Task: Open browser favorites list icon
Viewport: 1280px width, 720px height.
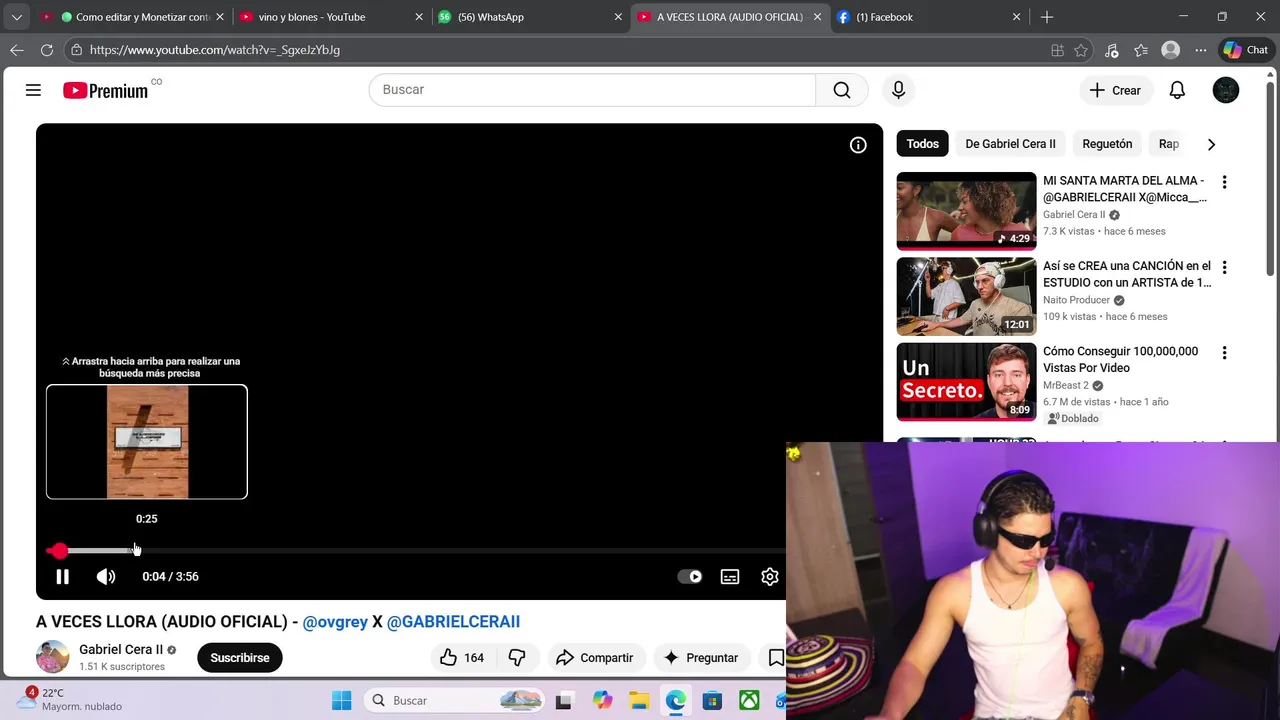Action: (x=1141, y=50)
